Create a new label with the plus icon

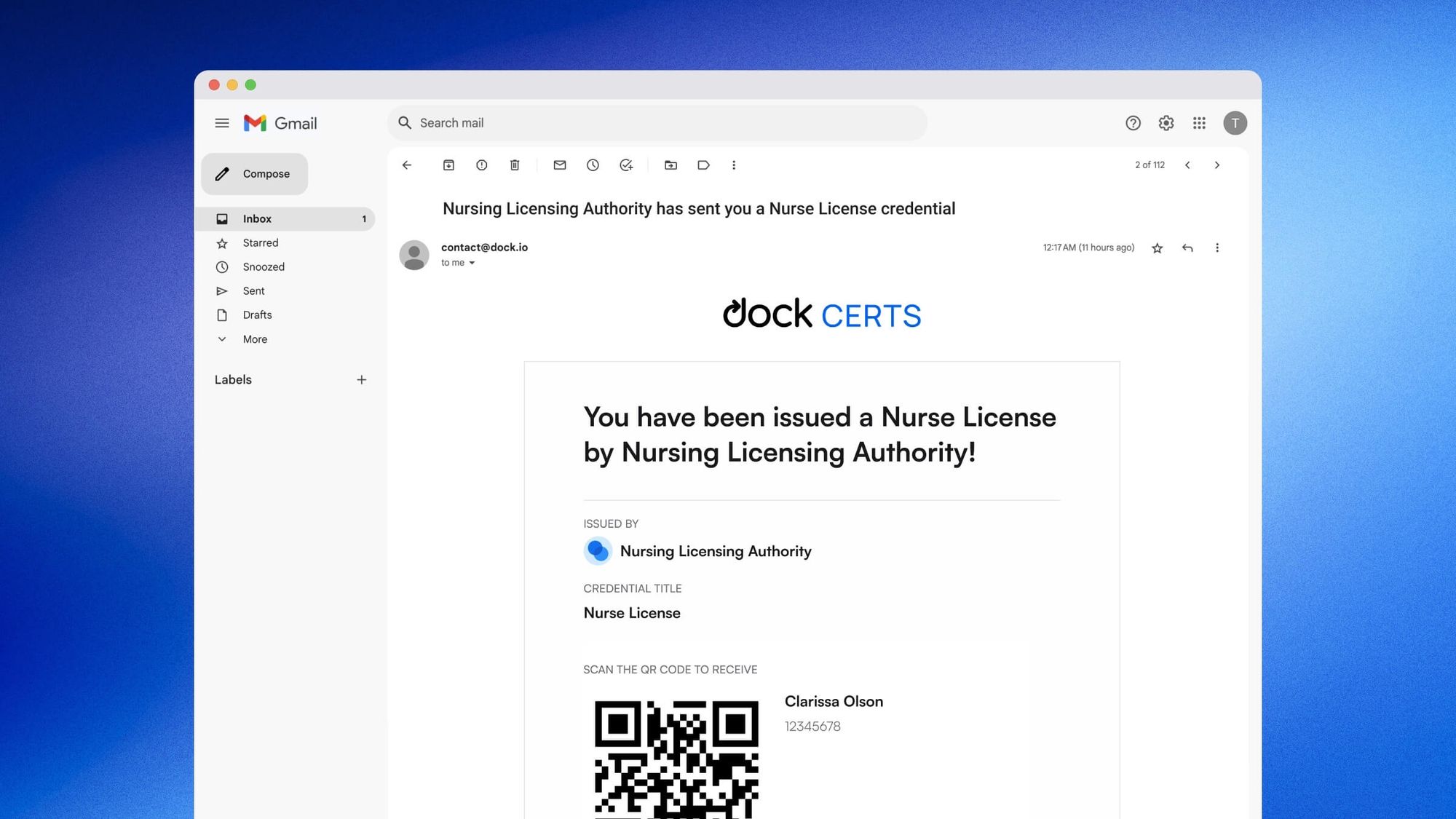pos(362,380)
